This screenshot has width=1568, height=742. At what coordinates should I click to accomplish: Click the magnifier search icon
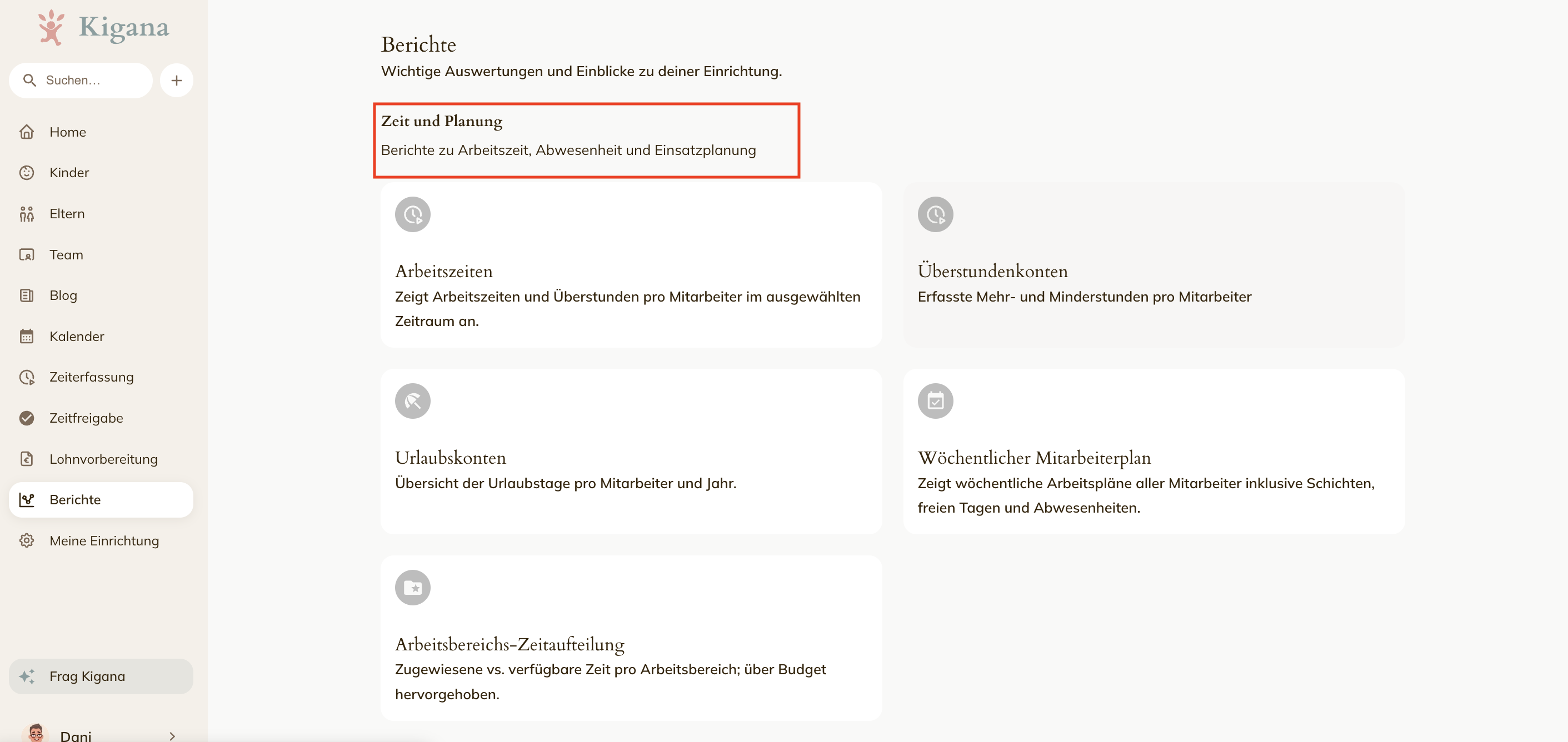point(29,81)
